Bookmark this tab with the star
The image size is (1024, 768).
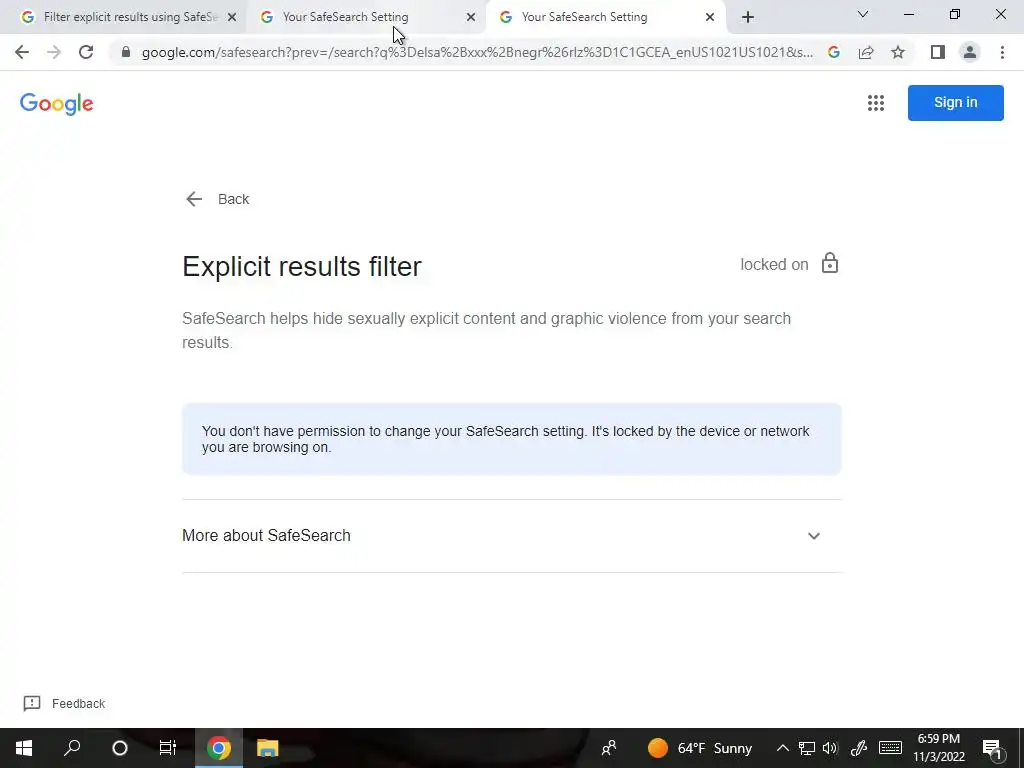898,52
